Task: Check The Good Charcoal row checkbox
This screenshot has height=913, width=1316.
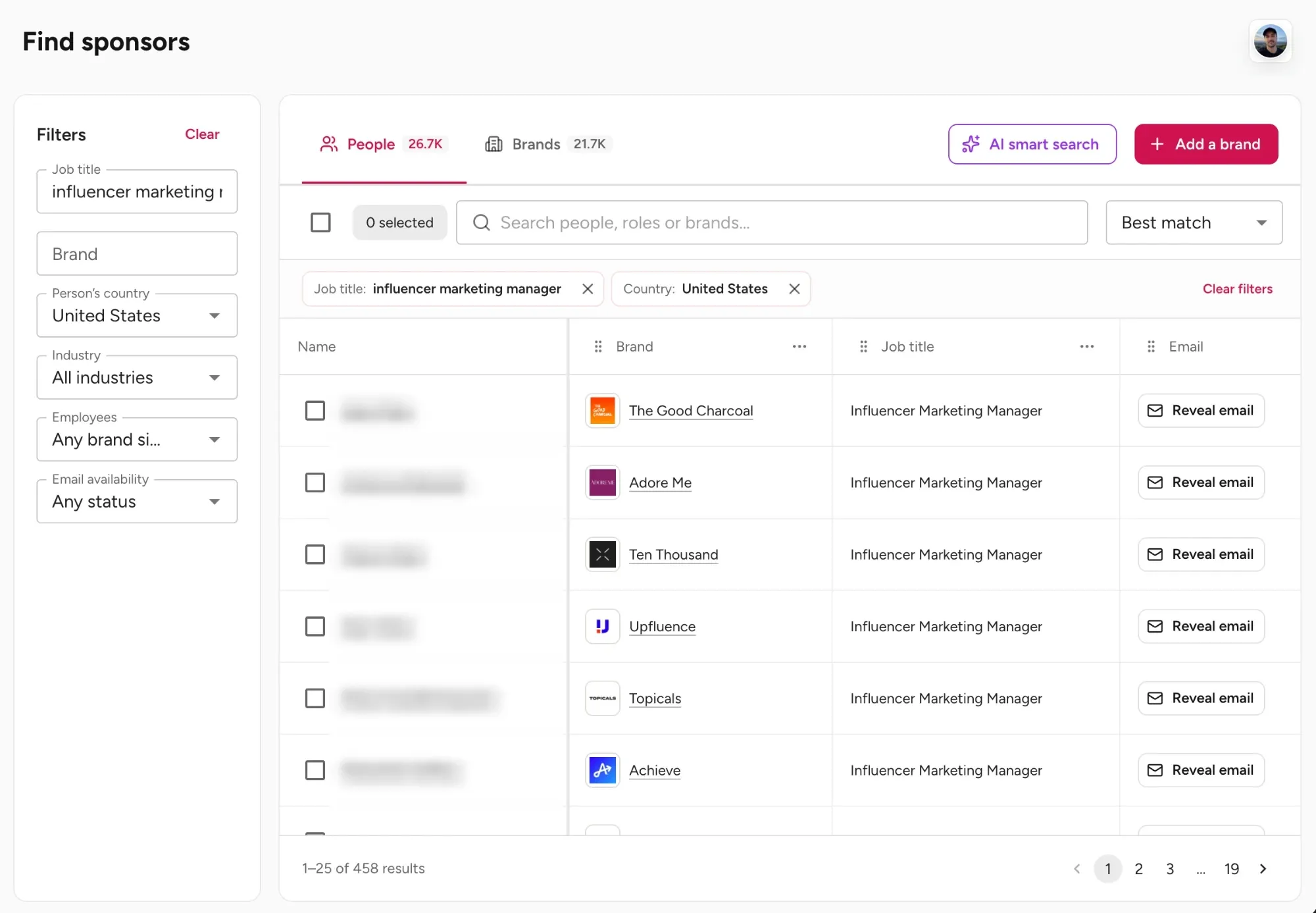Action: pos(315,411)
